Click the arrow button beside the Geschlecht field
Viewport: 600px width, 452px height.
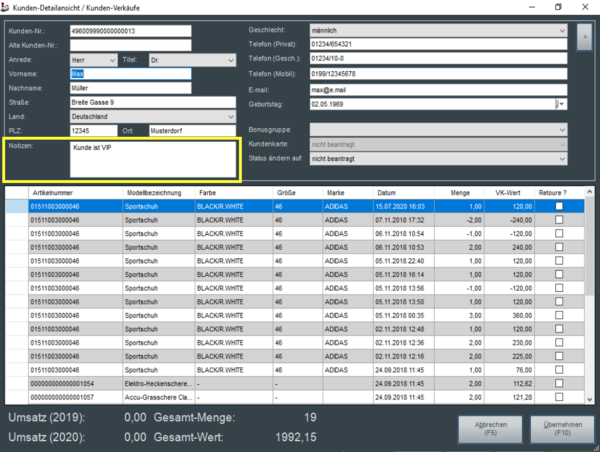tap(584, 36)
